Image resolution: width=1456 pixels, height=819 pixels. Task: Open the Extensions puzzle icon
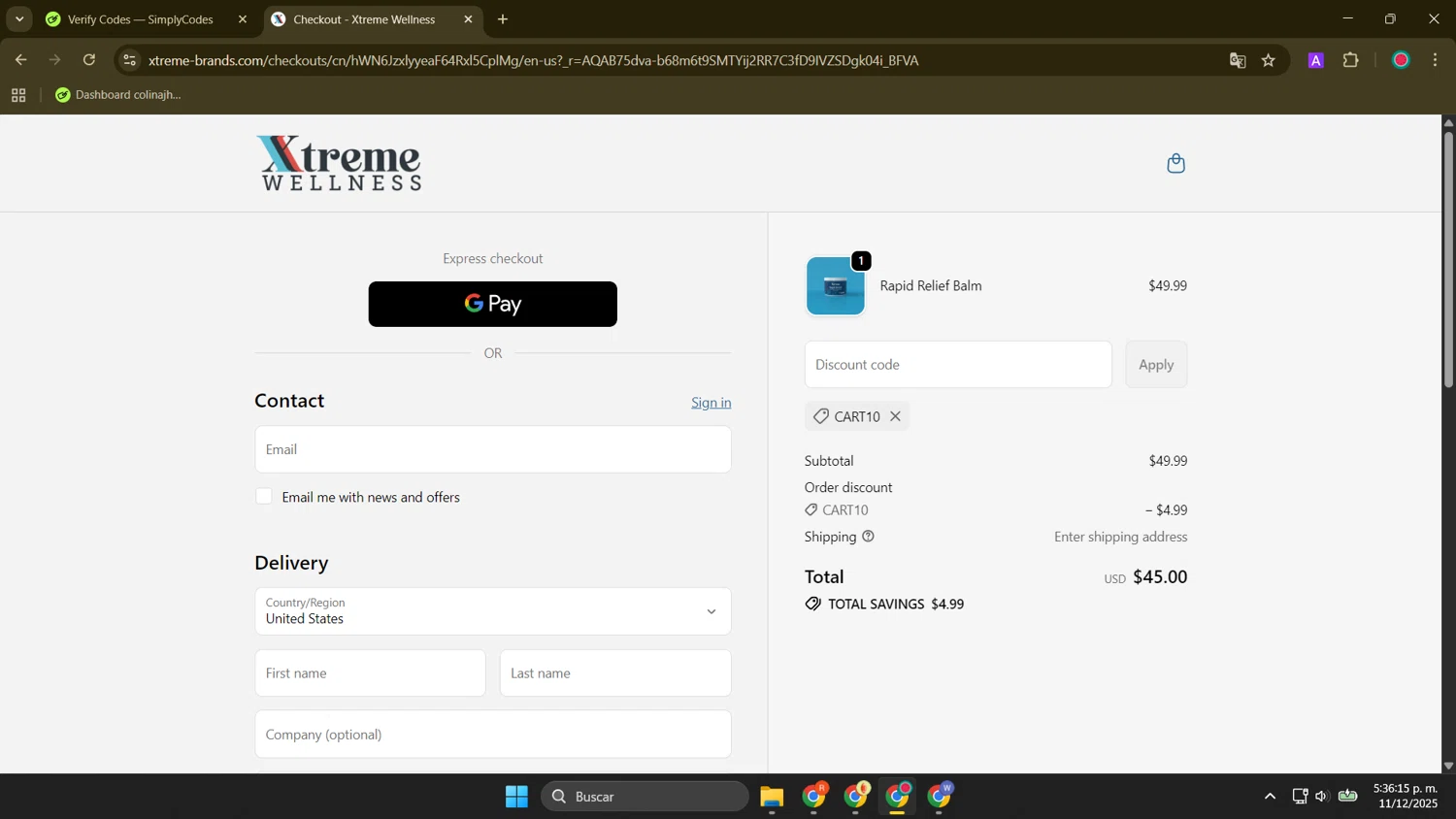tap(1351, 60)
